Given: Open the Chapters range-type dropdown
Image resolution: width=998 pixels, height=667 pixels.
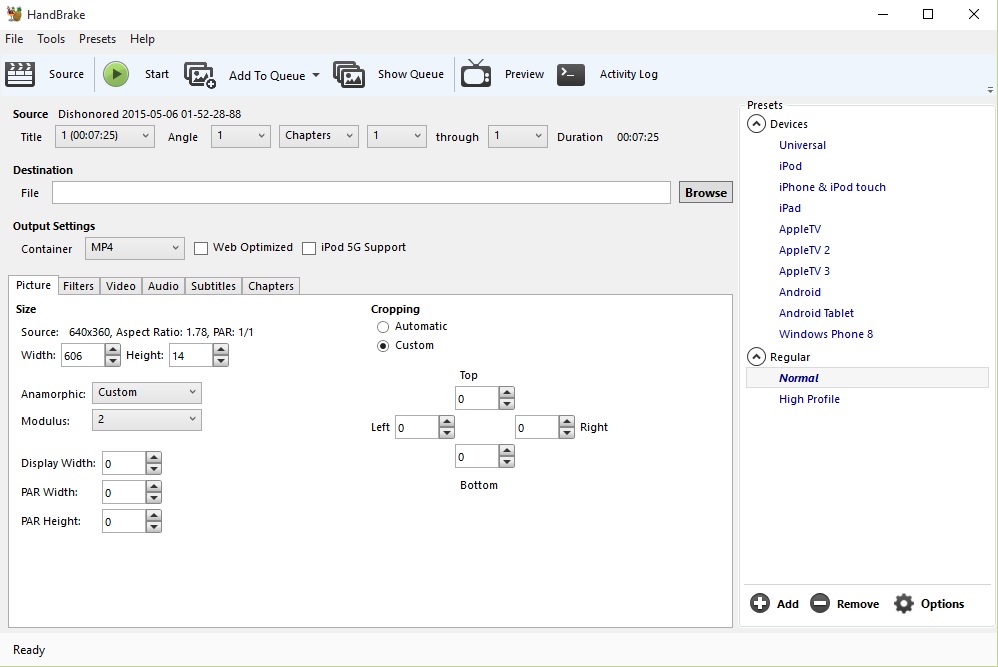Looking at the screenshot, I should click(x=318, y=136).
